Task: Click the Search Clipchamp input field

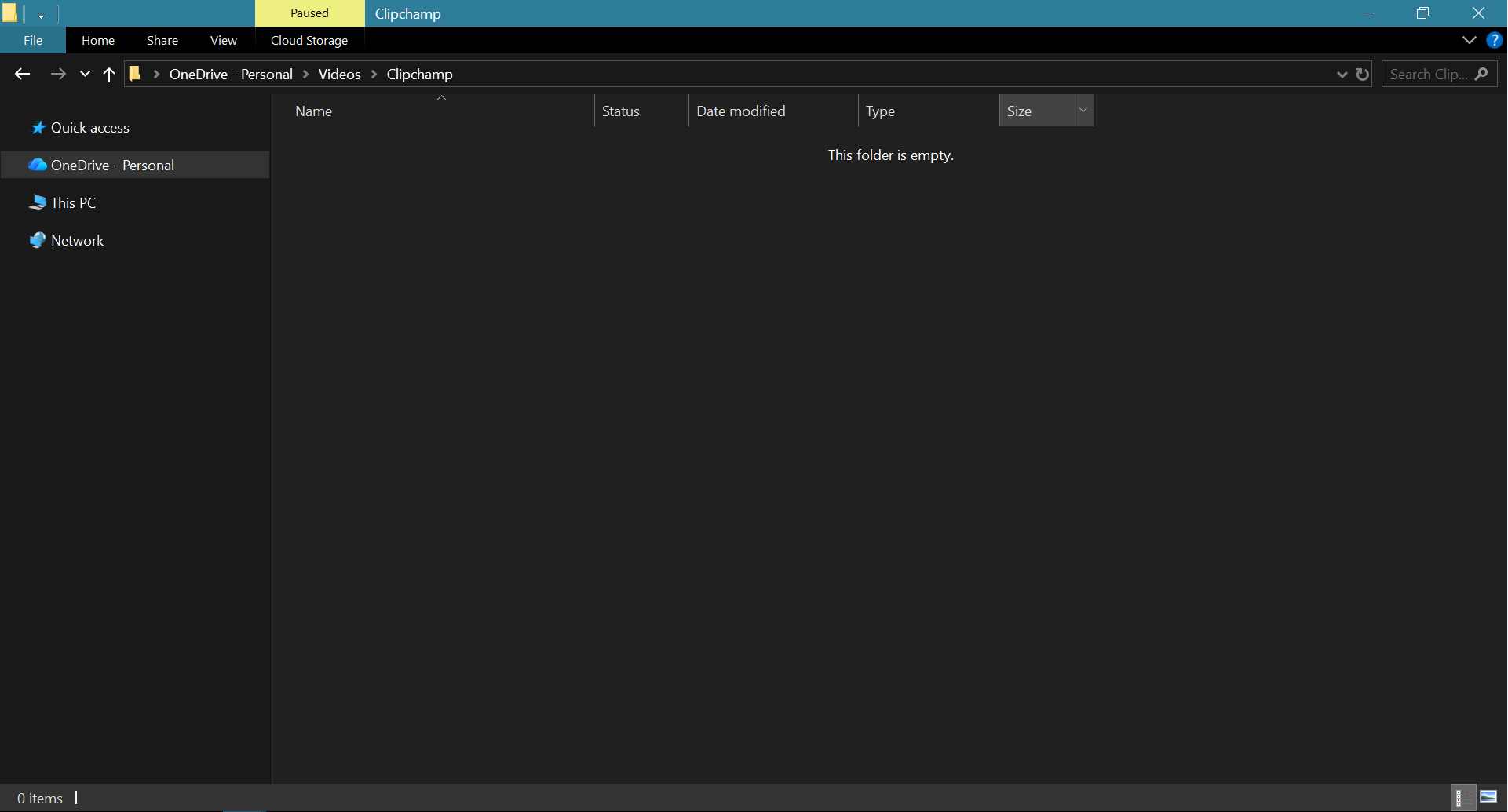Action: click(1427, 74)
